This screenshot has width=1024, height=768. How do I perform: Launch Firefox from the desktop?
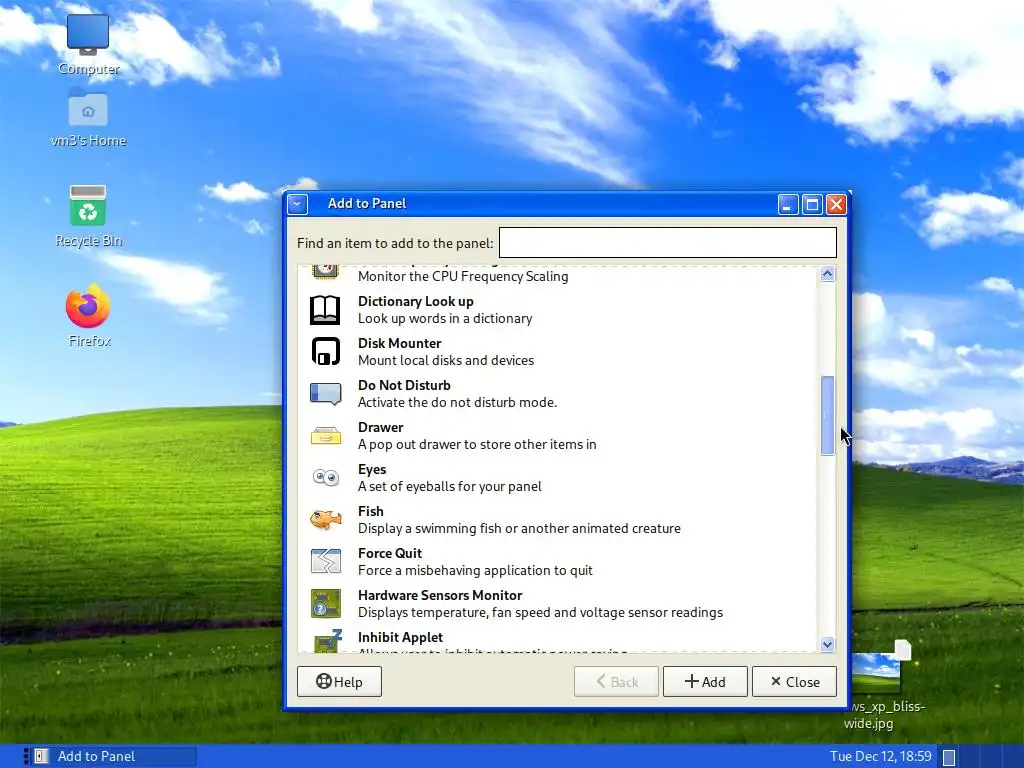point(88,306)
